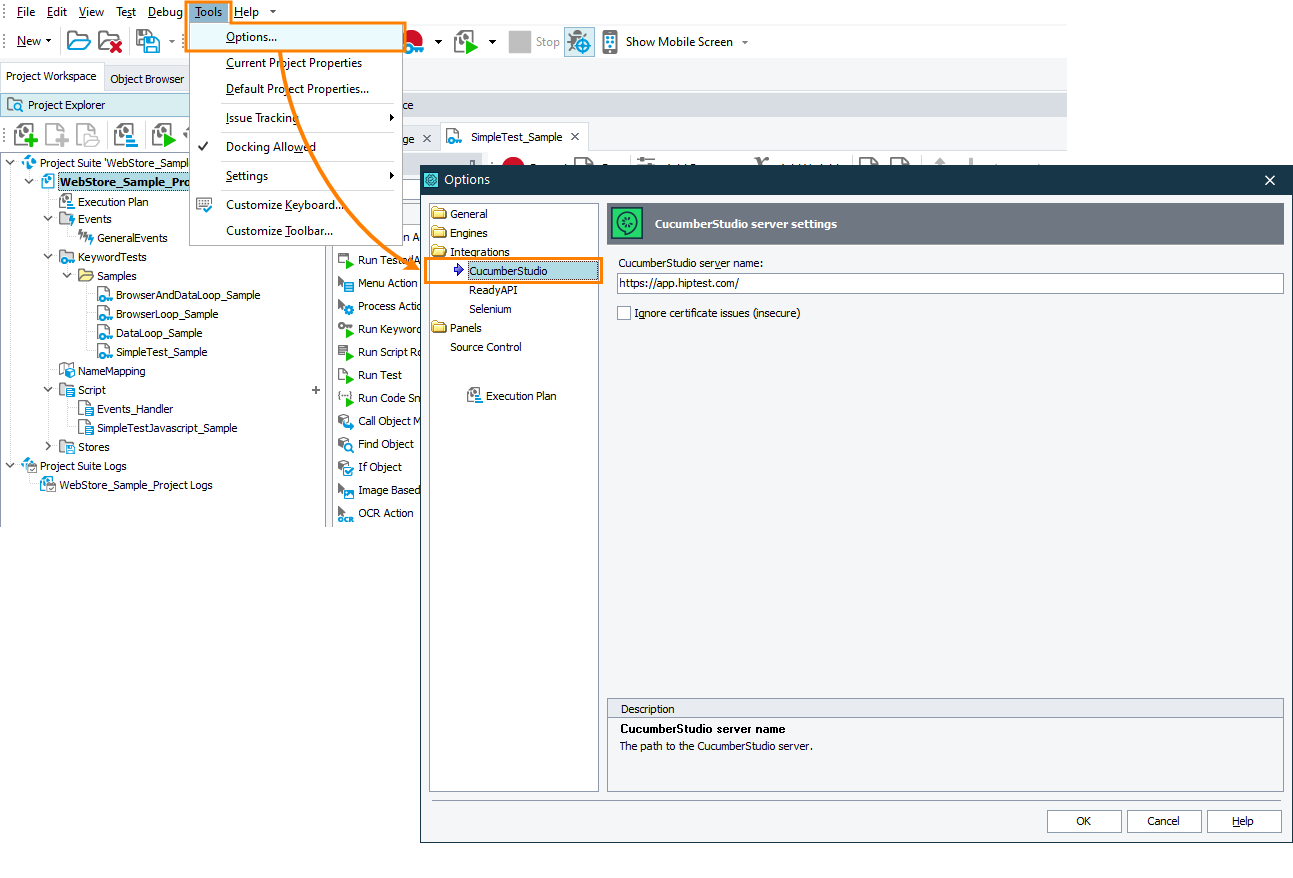Collapse the Project Suite Logs node
The height and width of the screenshot is (878, 1293).
pyautogui.click(x=10, y=466)
